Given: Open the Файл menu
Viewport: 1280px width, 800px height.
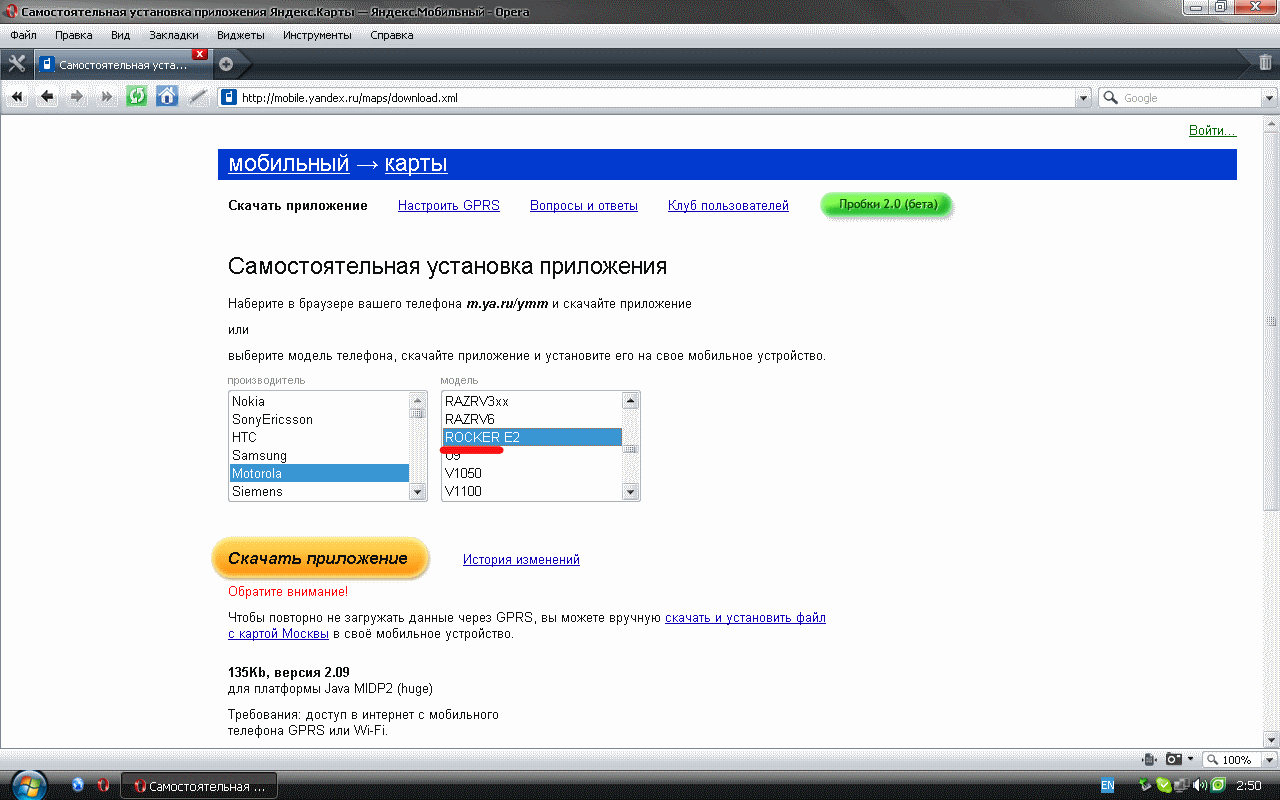Looking at the screenshot, I should tap(23, 35).
